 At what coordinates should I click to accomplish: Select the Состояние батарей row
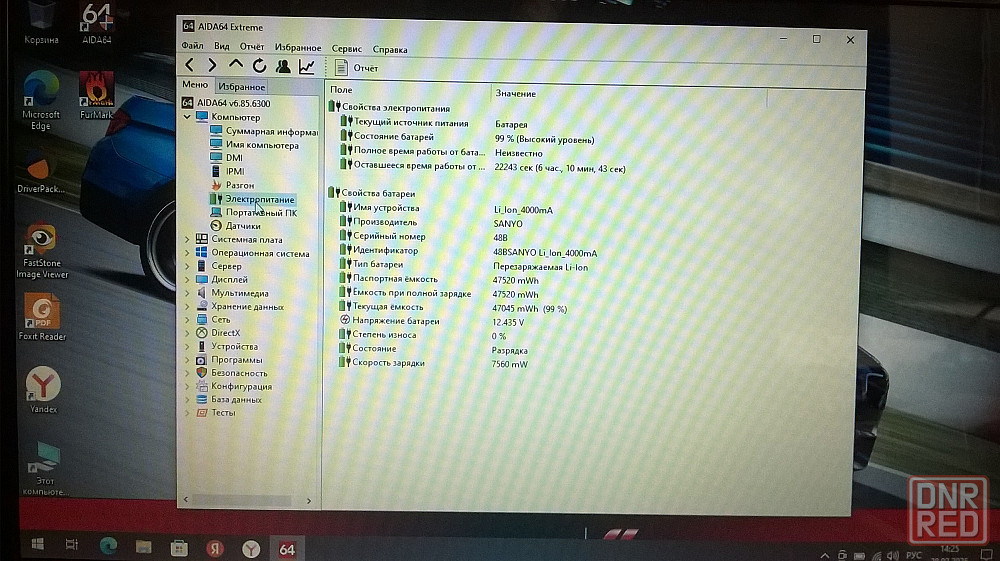tap(467, 138)
